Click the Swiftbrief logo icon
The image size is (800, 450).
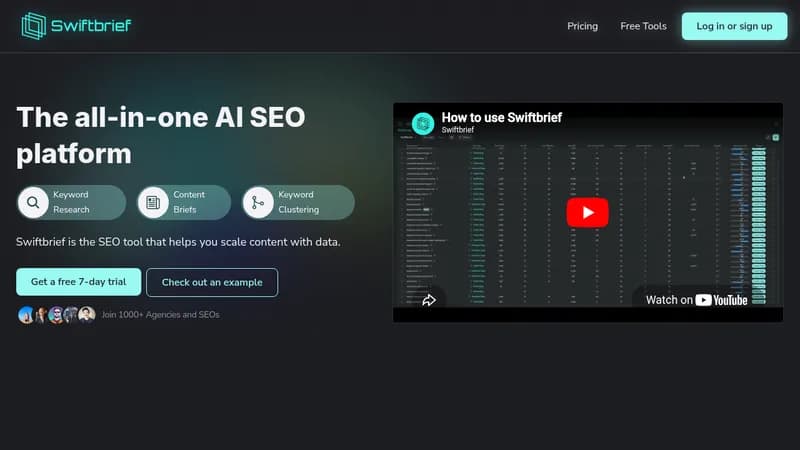tap(34, 26)
